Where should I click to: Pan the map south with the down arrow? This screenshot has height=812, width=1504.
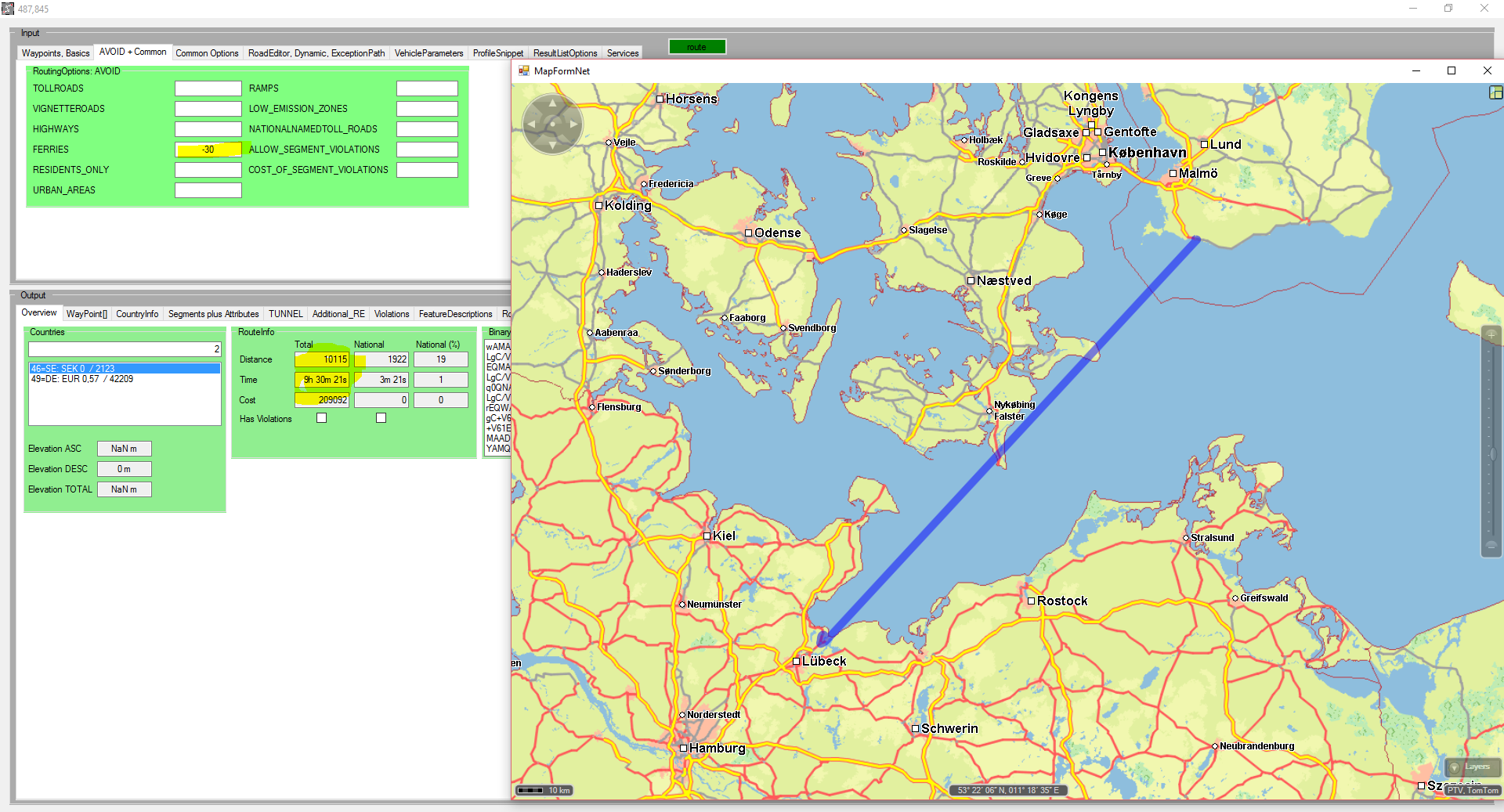point(552,144)
